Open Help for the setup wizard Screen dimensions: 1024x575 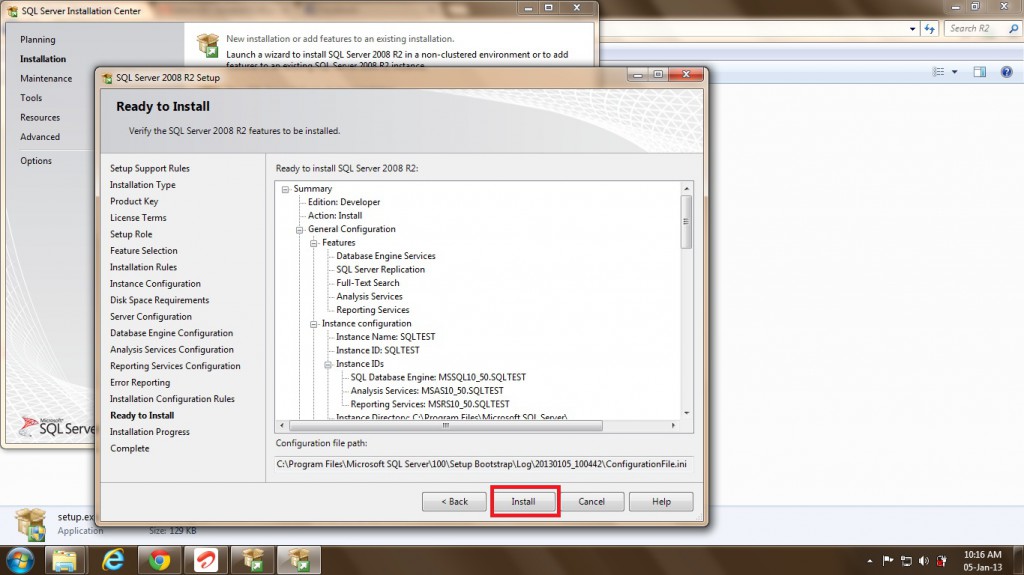click(x=661, y=501)
